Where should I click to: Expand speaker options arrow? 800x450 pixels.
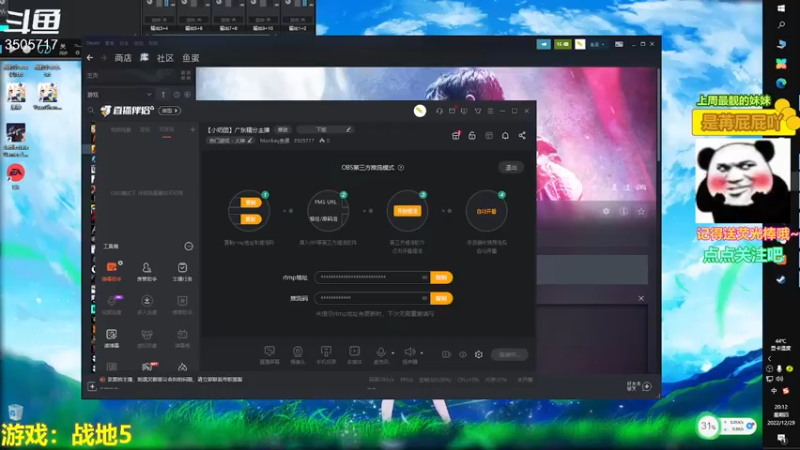point(422,353)
